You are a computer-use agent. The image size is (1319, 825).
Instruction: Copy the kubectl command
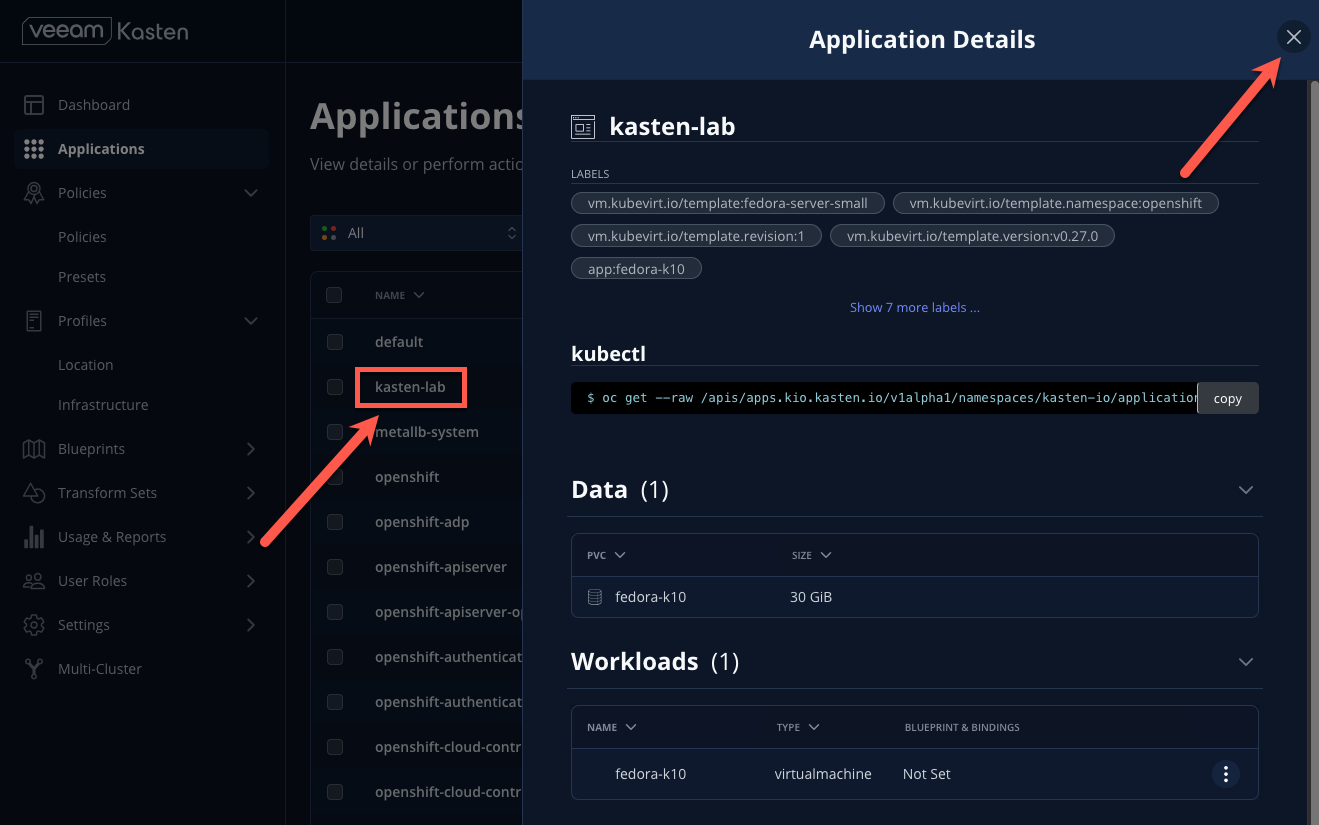(1228, 398)
